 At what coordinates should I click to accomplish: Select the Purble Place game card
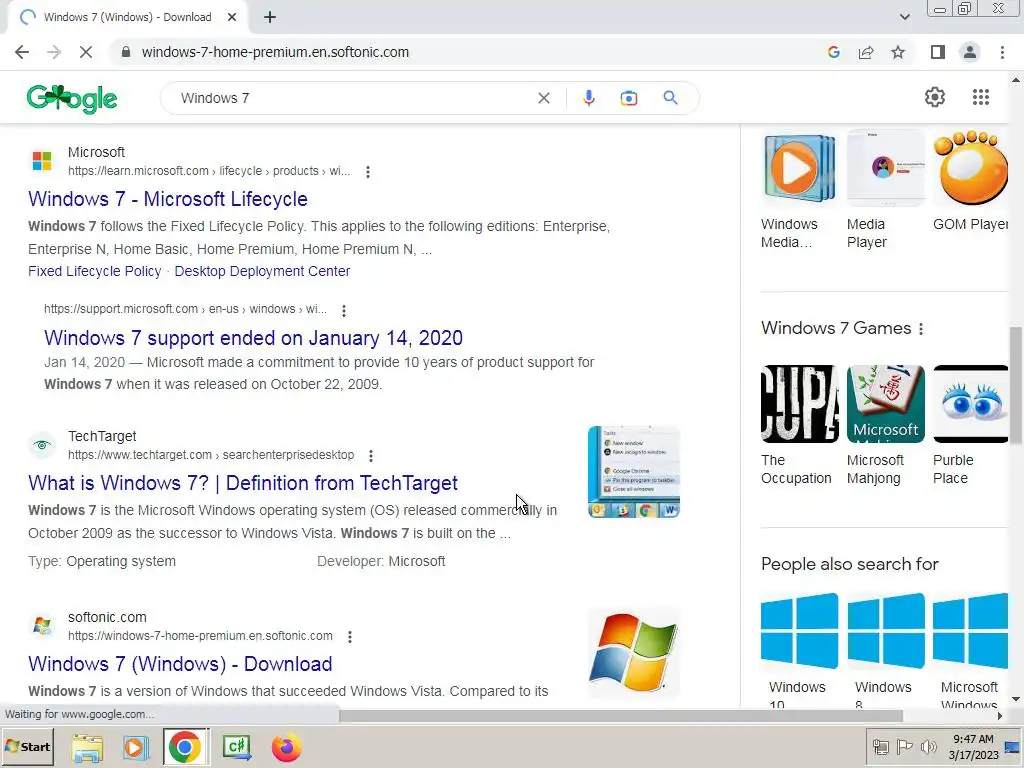point(970,426)
